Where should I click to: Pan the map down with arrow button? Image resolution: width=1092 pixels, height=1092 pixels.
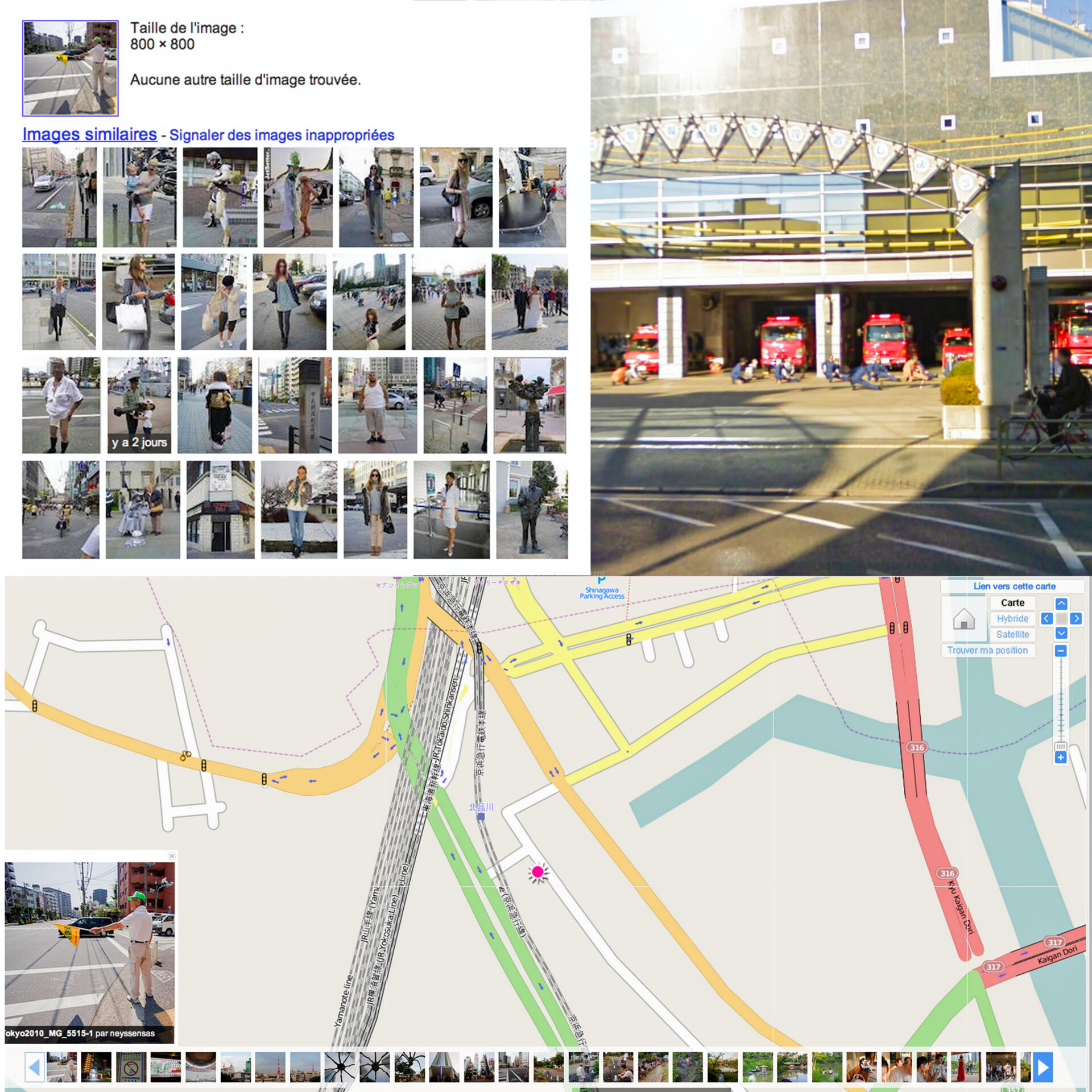(1061, 633)
